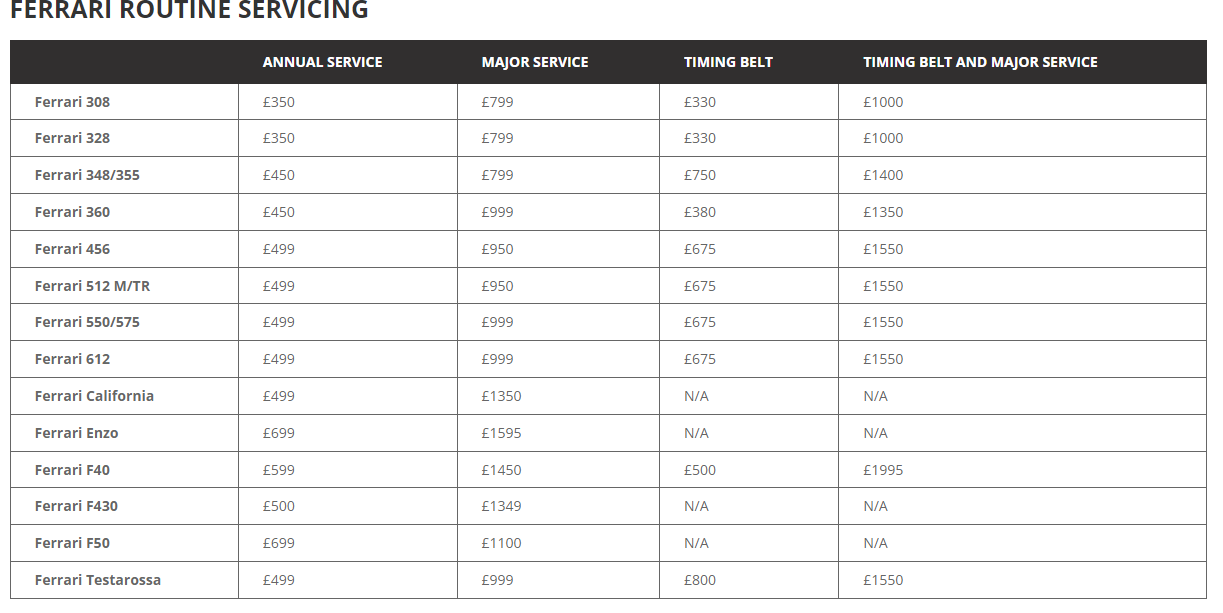Click the Ferrari Routine Servicing heading
Image resolution: width=1223 pixels, height=613 pixels.
pyautogui.click(x=189, y=11)
